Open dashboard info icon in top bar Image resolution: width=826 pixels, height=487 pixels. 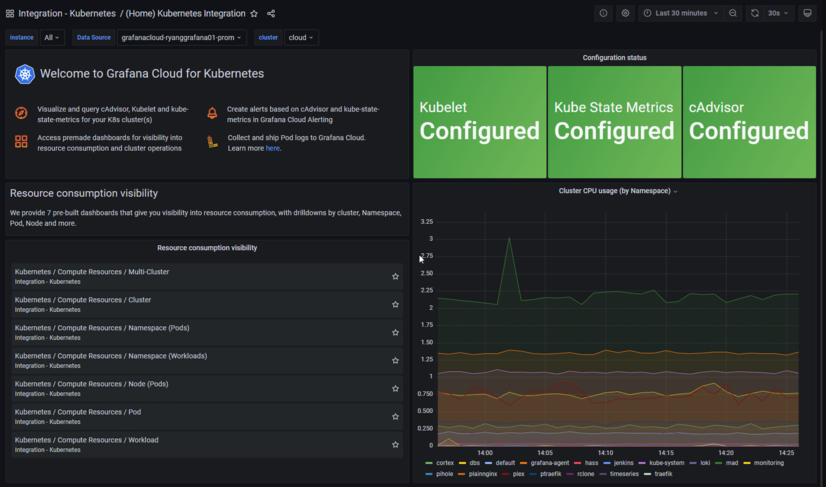coord(603,13)
